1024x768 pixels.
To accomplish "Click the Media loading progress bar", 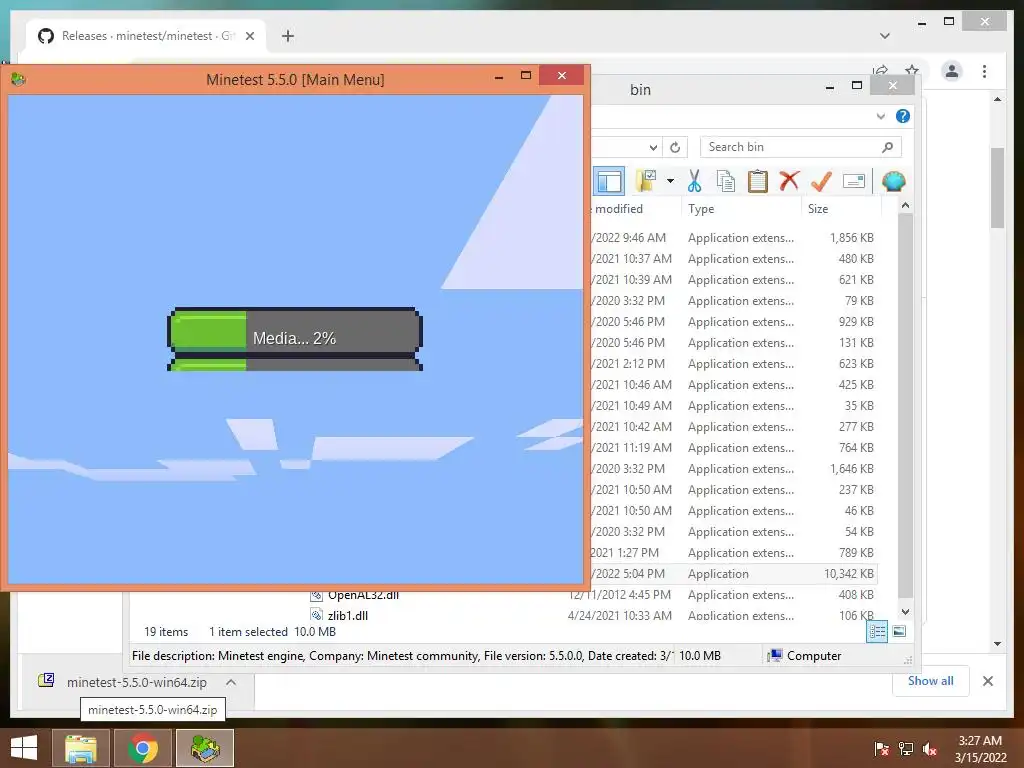I will point(295,338).
